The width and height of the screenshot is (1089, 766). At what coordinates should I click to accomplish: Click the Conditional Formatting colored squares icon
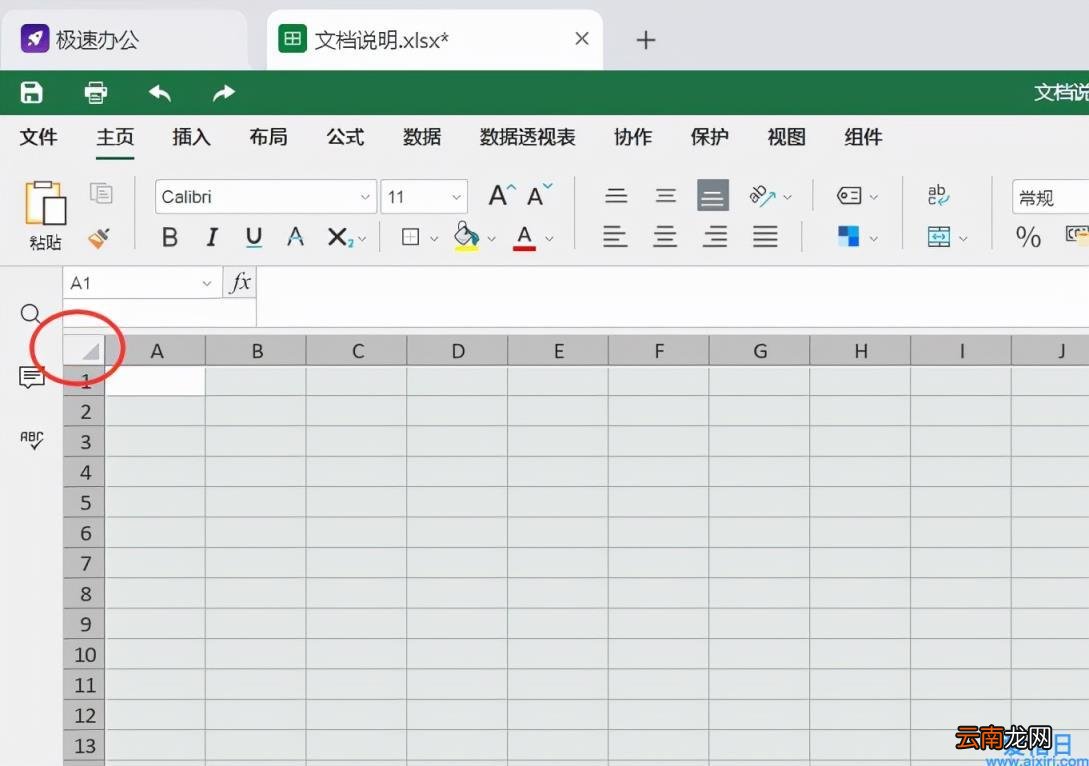click(x=848, y=237)
